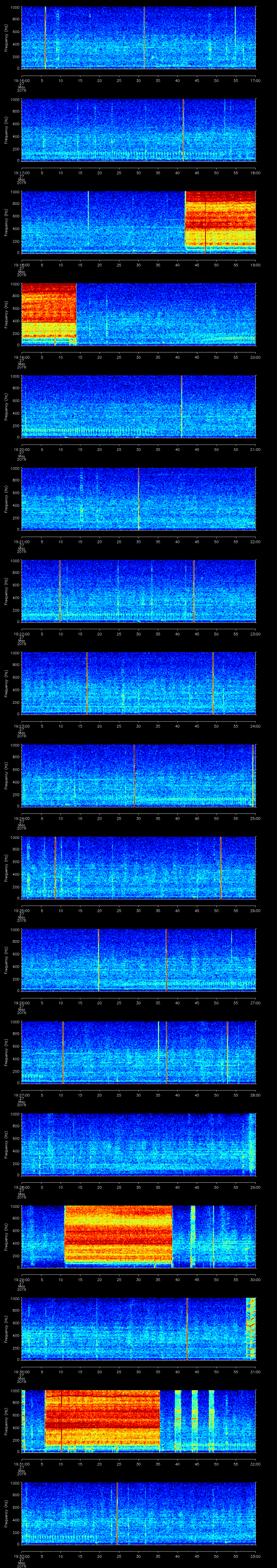The width and height of the screenshot is (277, 1568).
Task: Click the 19:19:00 start time label
Action: click(x=21, y=357)
